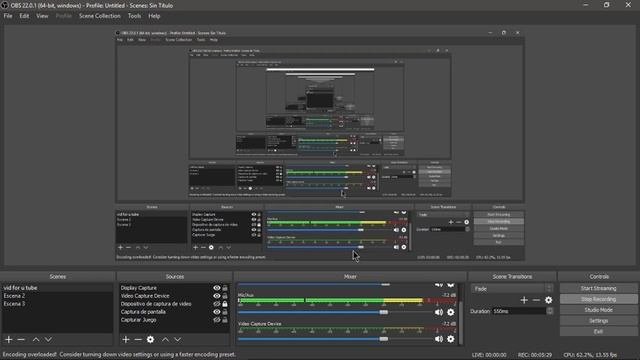Hide the Display Capture source
The image size is (640, 360).
(x=216, y=288)
